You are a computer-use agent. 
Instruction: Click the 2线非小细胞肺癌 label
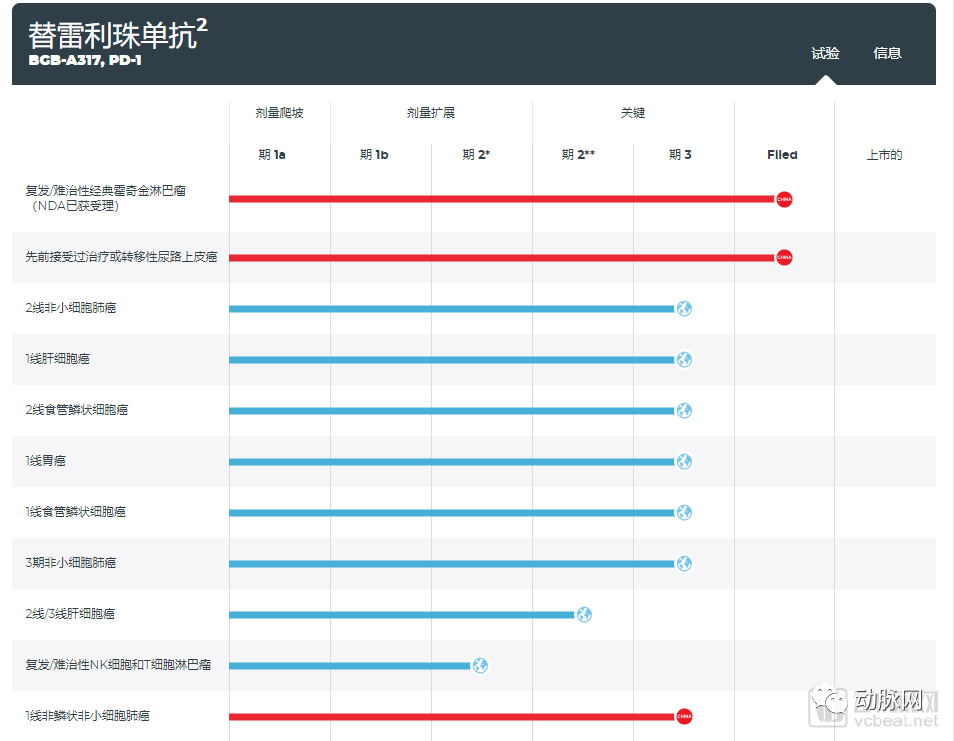tap(71, 308)
